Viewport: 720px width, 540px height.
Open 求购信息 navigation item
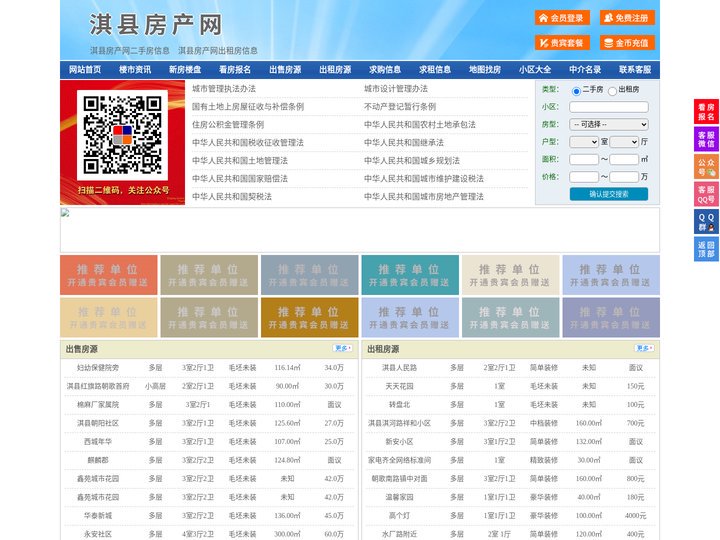[x=385, y=70]
